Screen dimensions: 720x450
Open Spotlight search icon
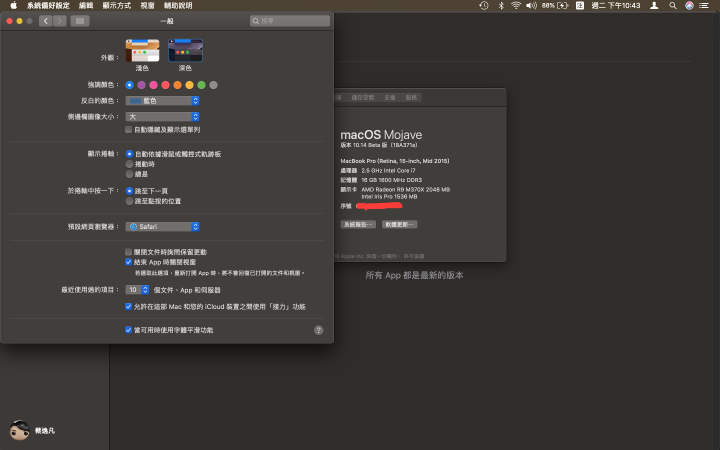click(673, 6)
